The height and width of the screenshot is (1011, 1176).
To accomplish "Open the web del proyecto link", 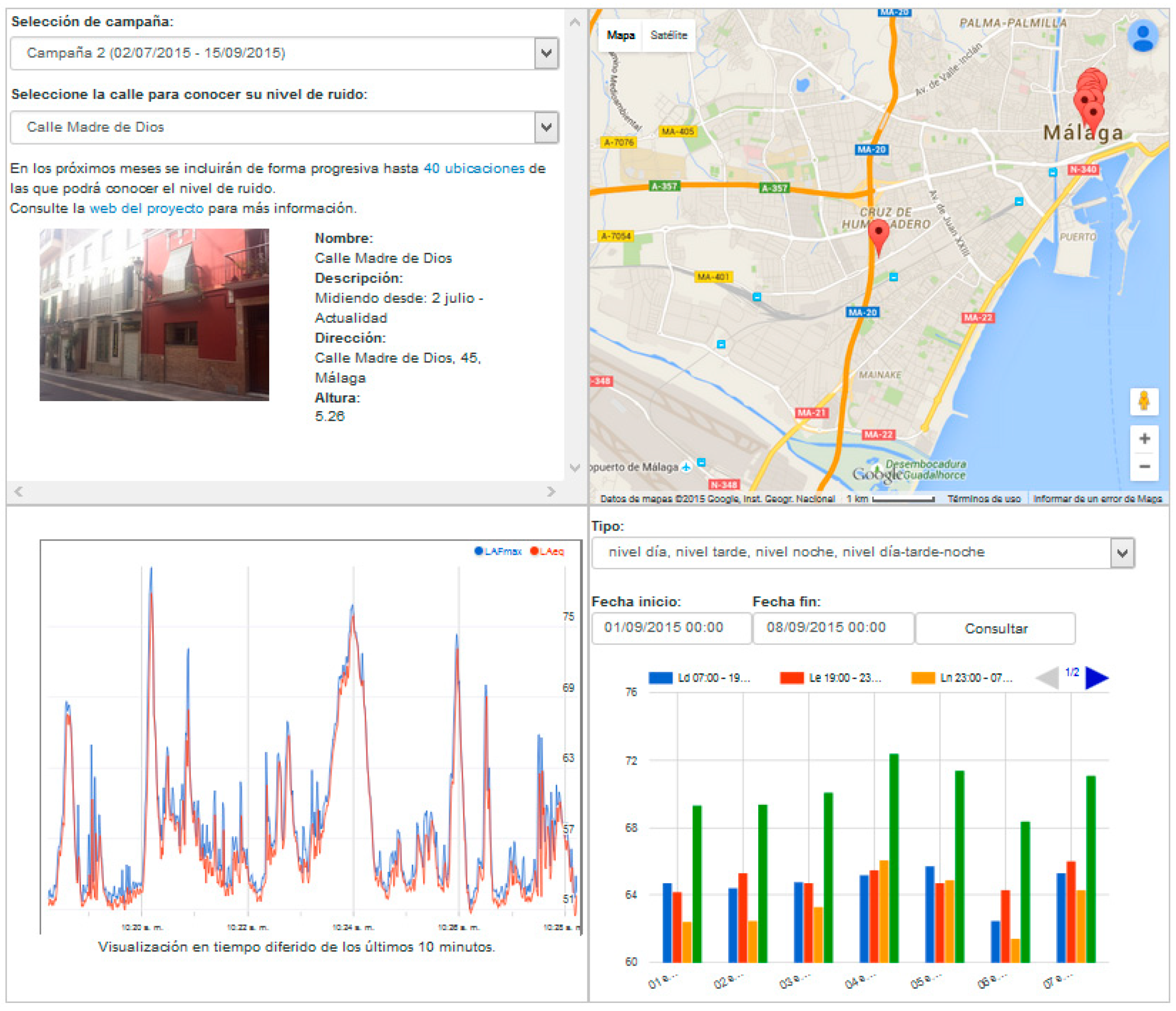I will [x=147, y=208].
